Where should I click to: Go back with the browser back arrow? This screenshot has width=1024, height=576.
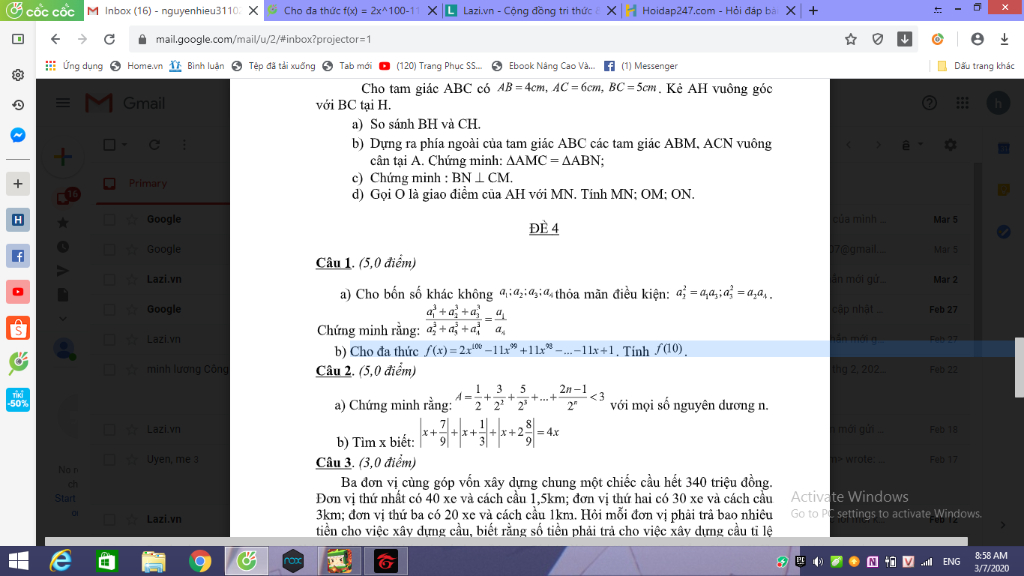point(56,39)
